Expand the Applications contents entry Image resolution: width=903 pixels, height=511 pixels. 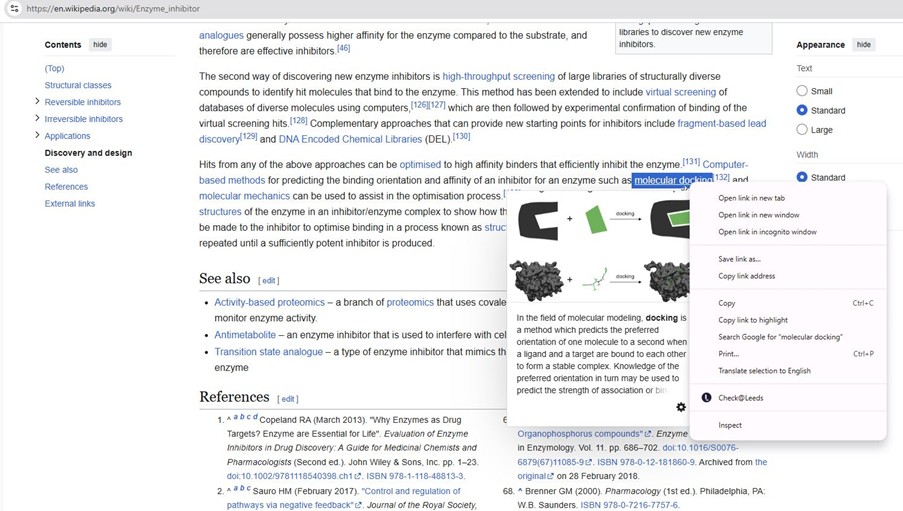tap(37, 136)
